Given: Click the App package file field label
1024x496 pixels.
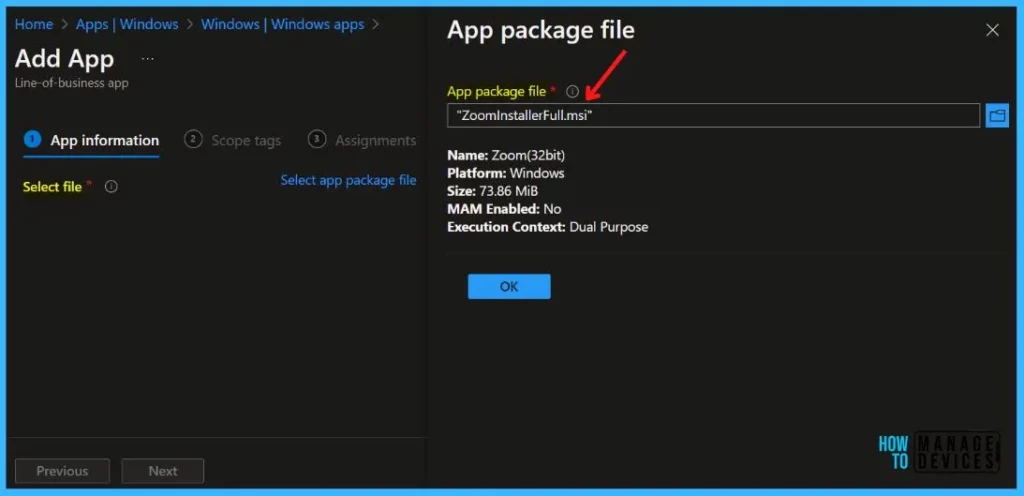Looking at the screenshot, I should [x=496, y=91].
